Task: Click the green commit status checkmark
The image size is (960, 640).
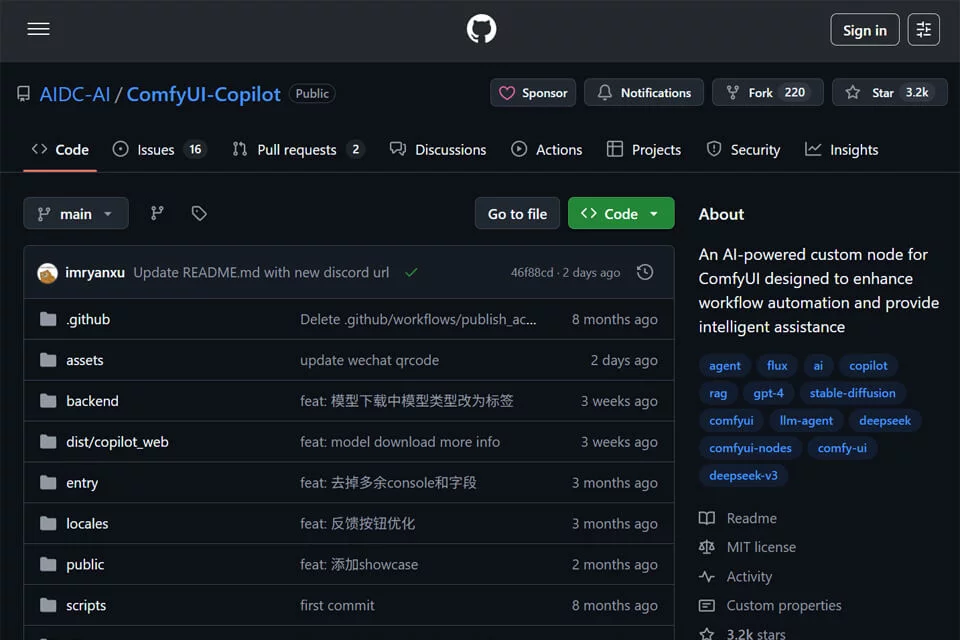Action: 411,272
